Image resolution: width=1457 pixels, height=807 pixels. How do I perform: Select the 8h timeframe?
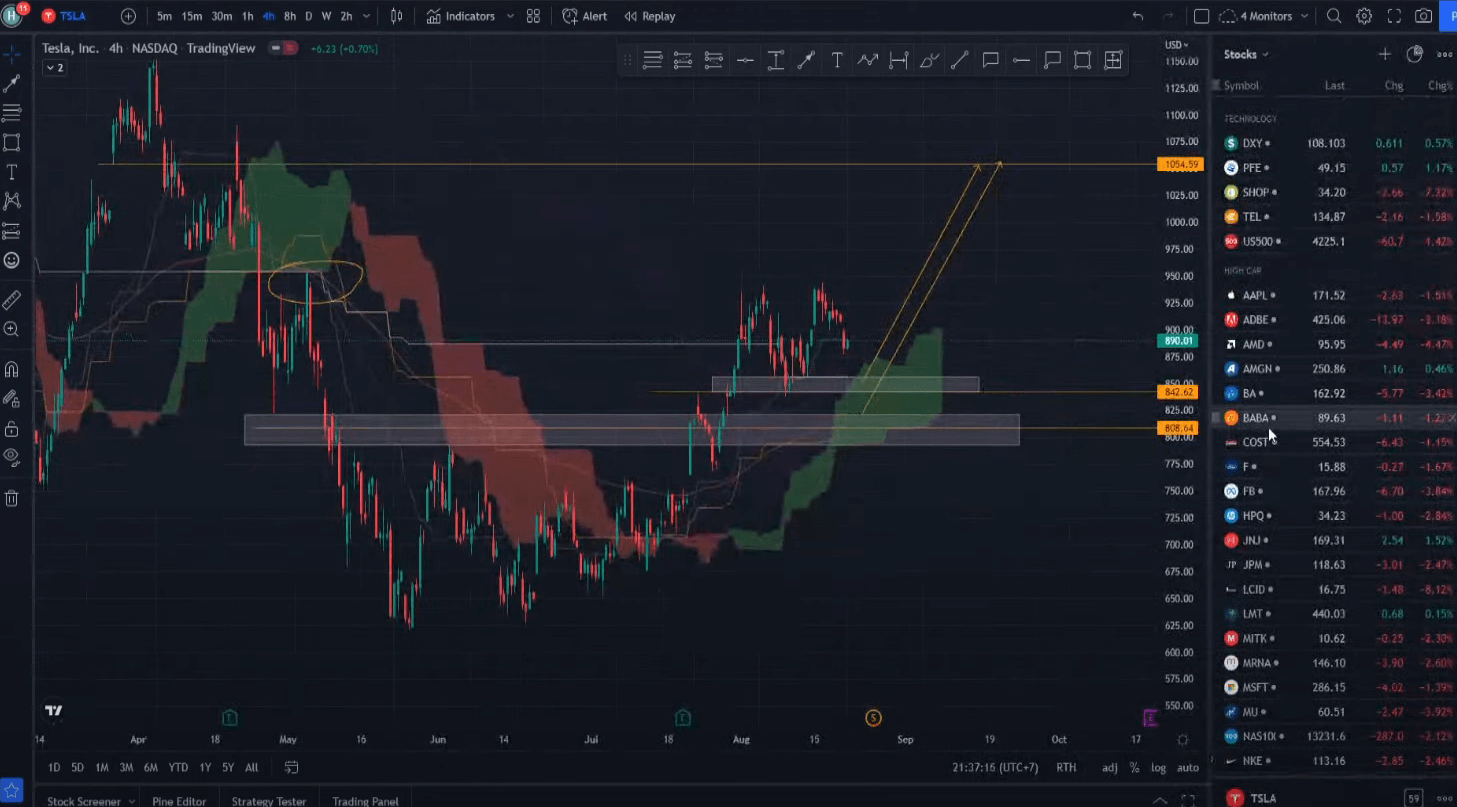(289, 16)
